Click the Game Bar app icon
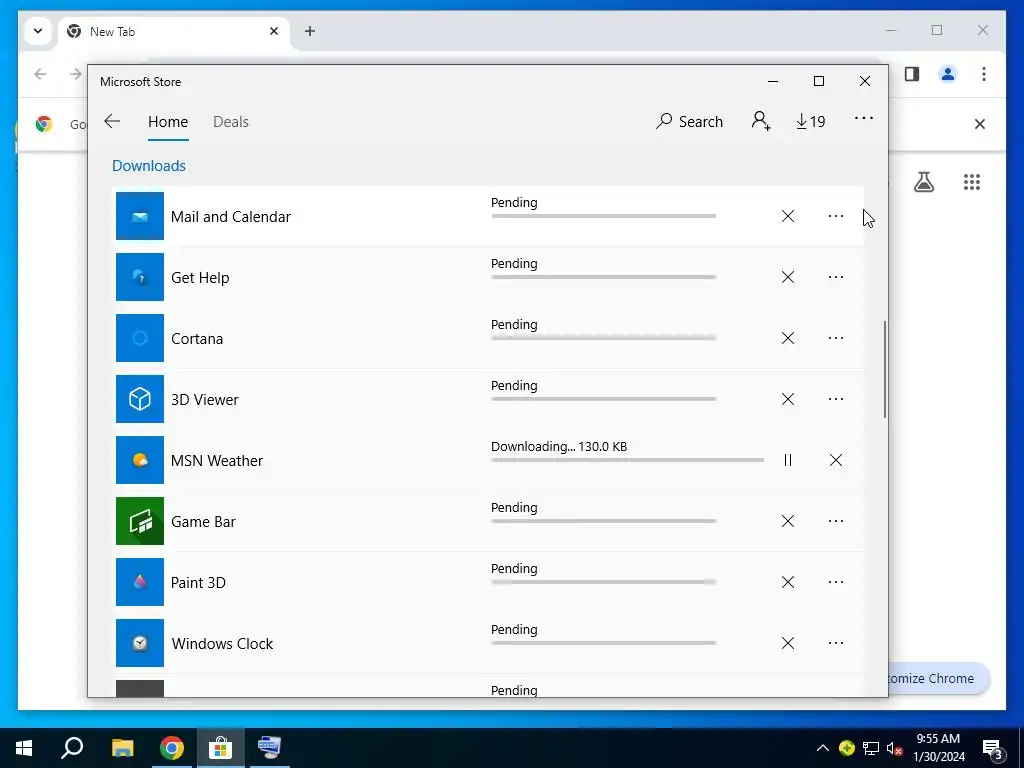The width and height of the screenshot is (1024, 768). (x=140, y=521)
